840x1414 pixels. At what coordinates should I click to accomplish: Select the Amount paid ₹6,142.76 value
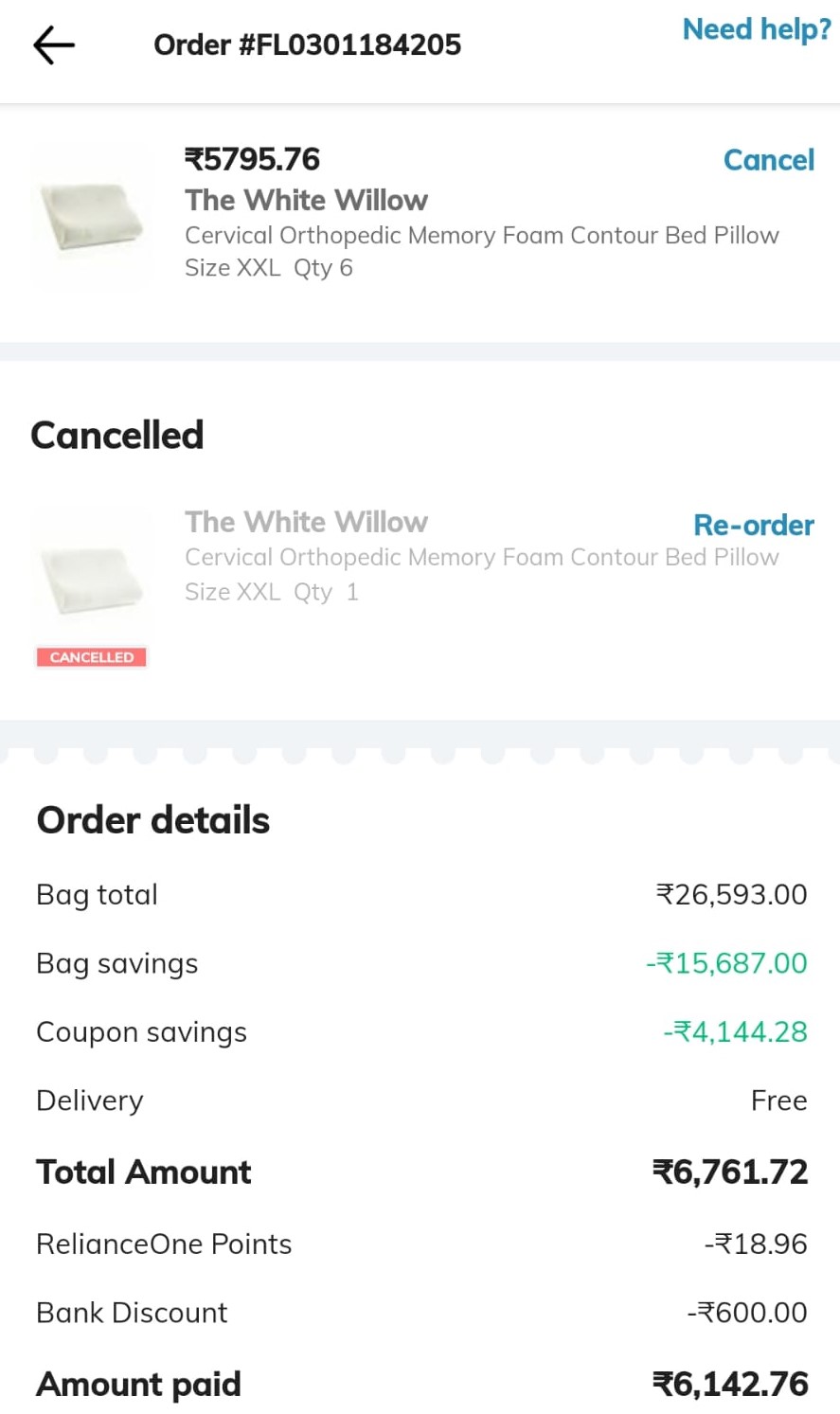tap(730, 1385)
